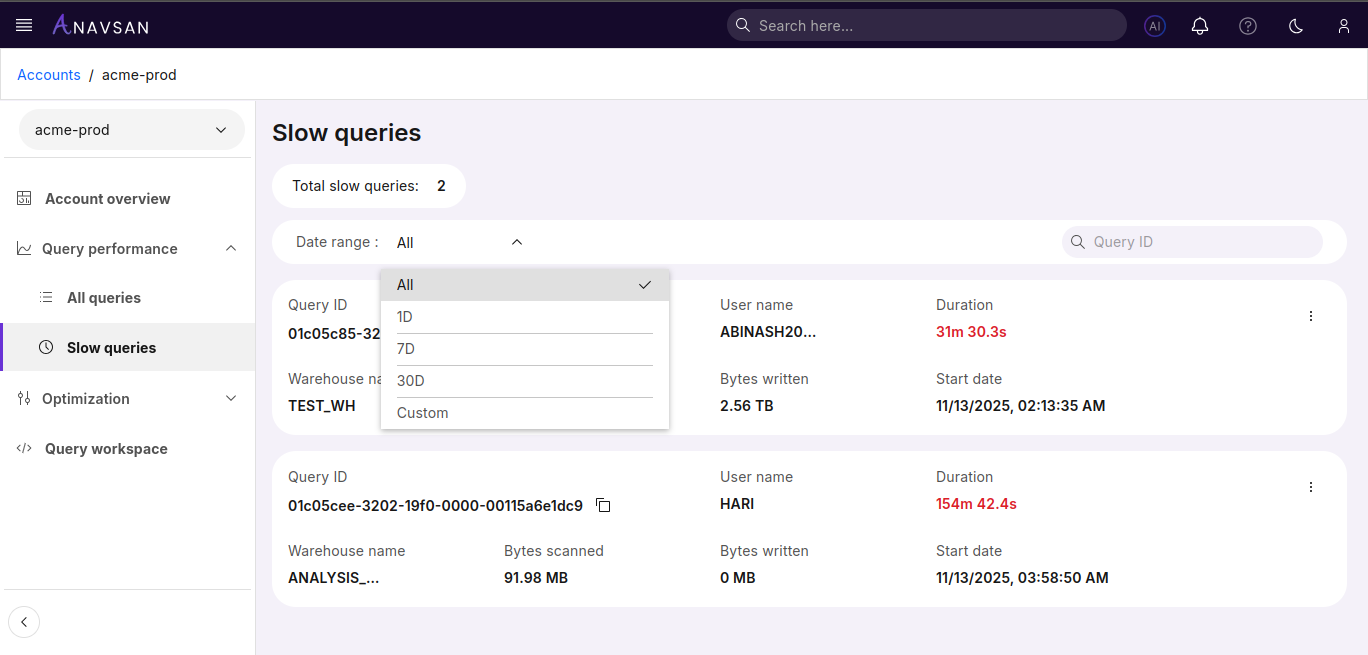Open more options for ABINASH20 query
The height and width of the screenshot is (655, 1368).
click(x=1311, y=316)
